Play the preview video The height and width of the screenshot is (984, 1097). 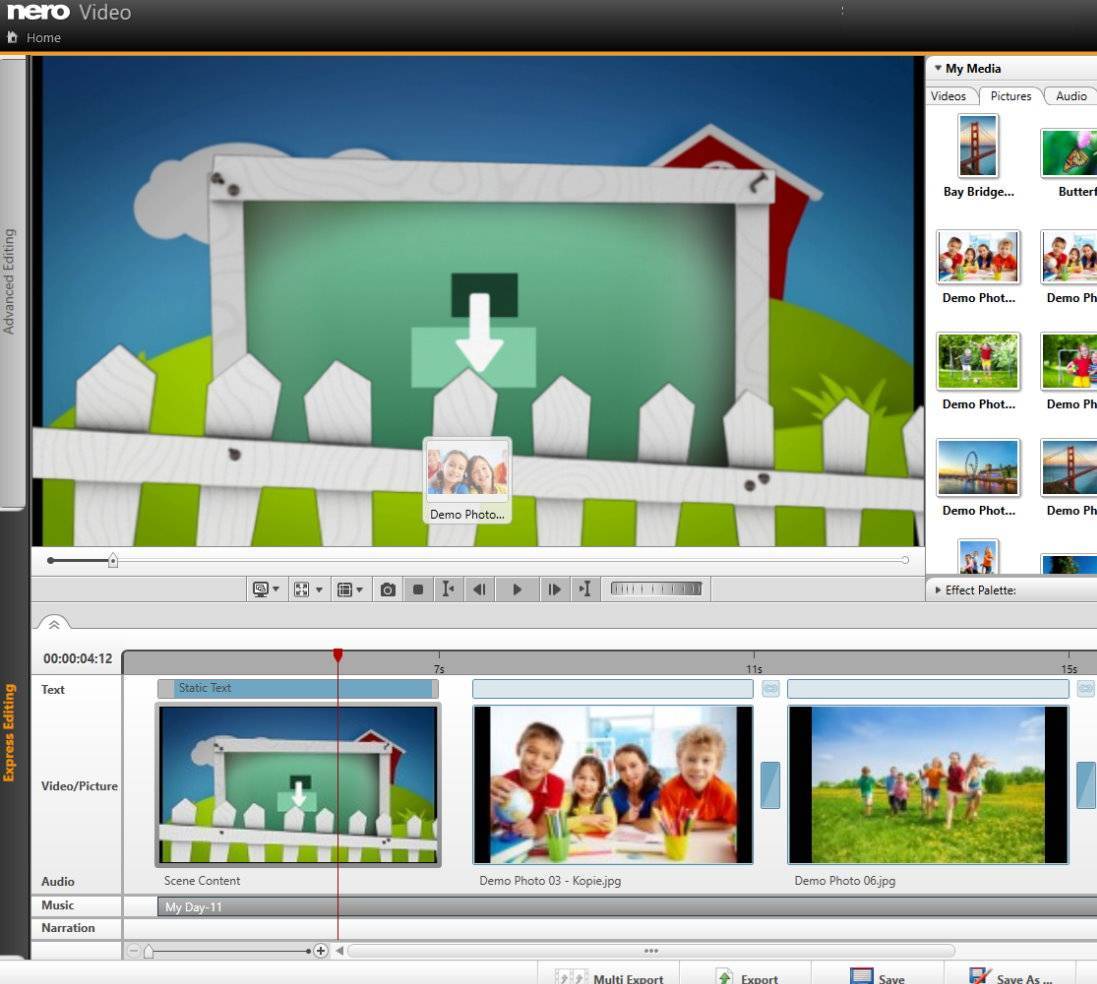(x=517, y=590)
